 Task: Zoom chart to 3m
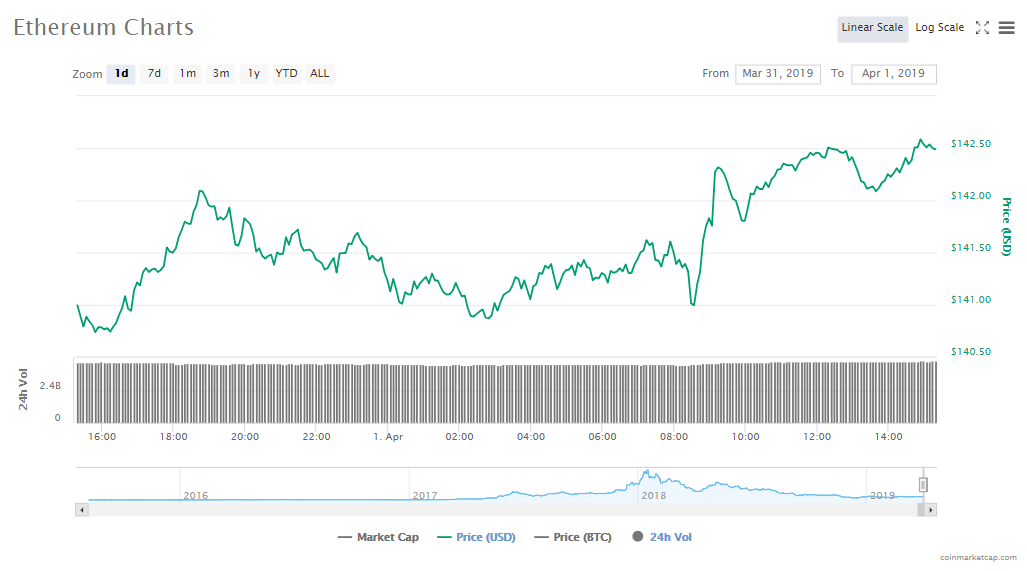pos(221,73)
